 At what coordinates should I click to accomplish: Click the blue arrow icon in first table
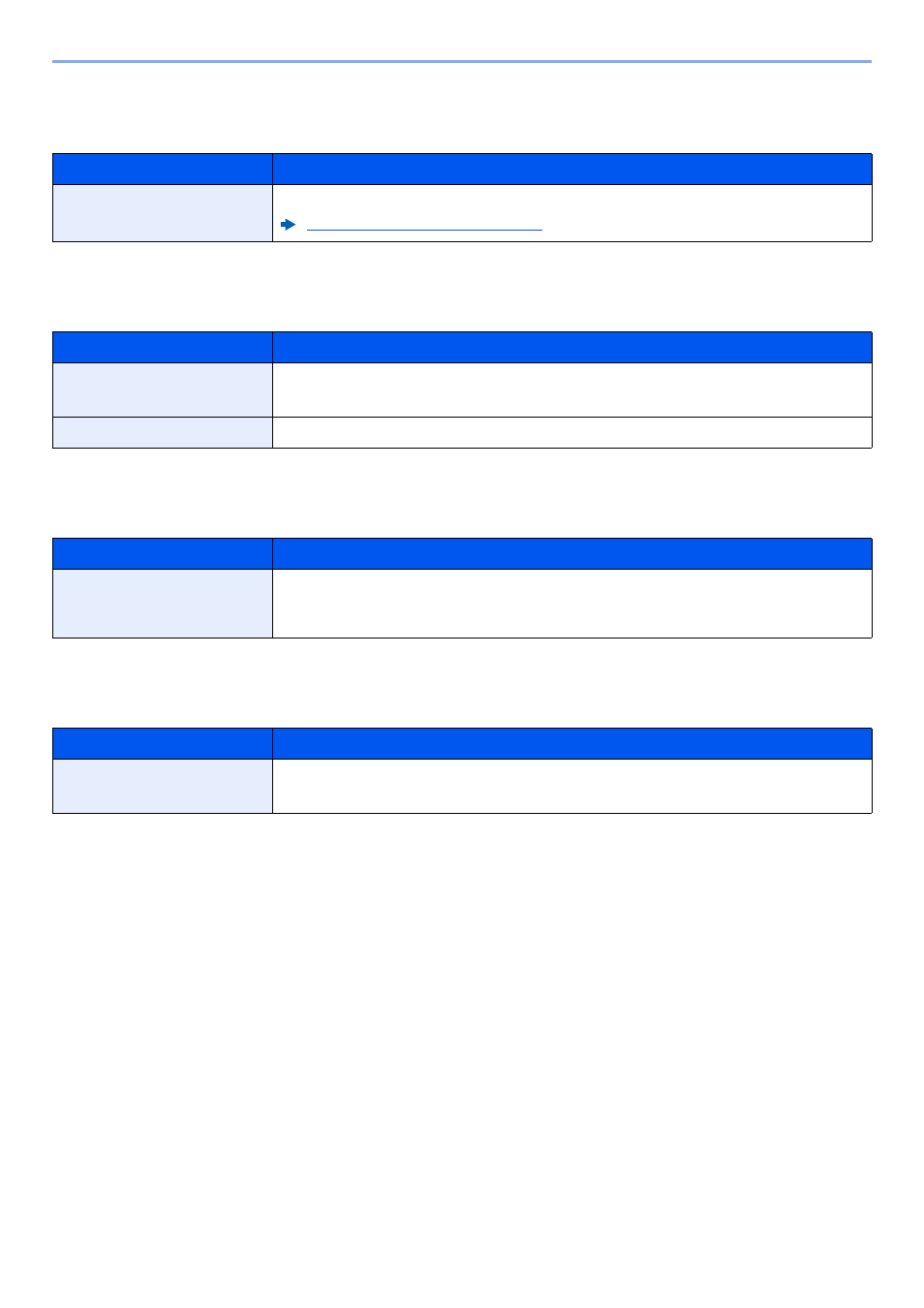288,224
